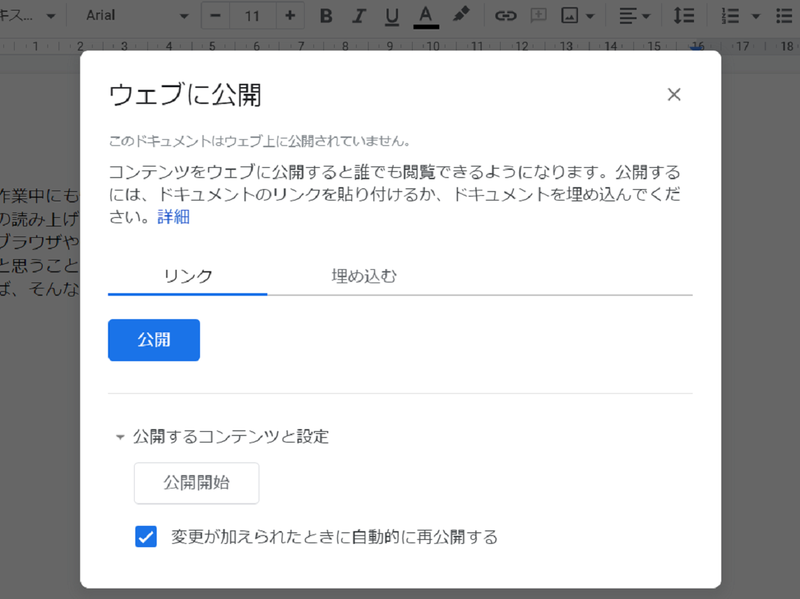
Task: Apply a bulleted list
Action: [785, 15]
